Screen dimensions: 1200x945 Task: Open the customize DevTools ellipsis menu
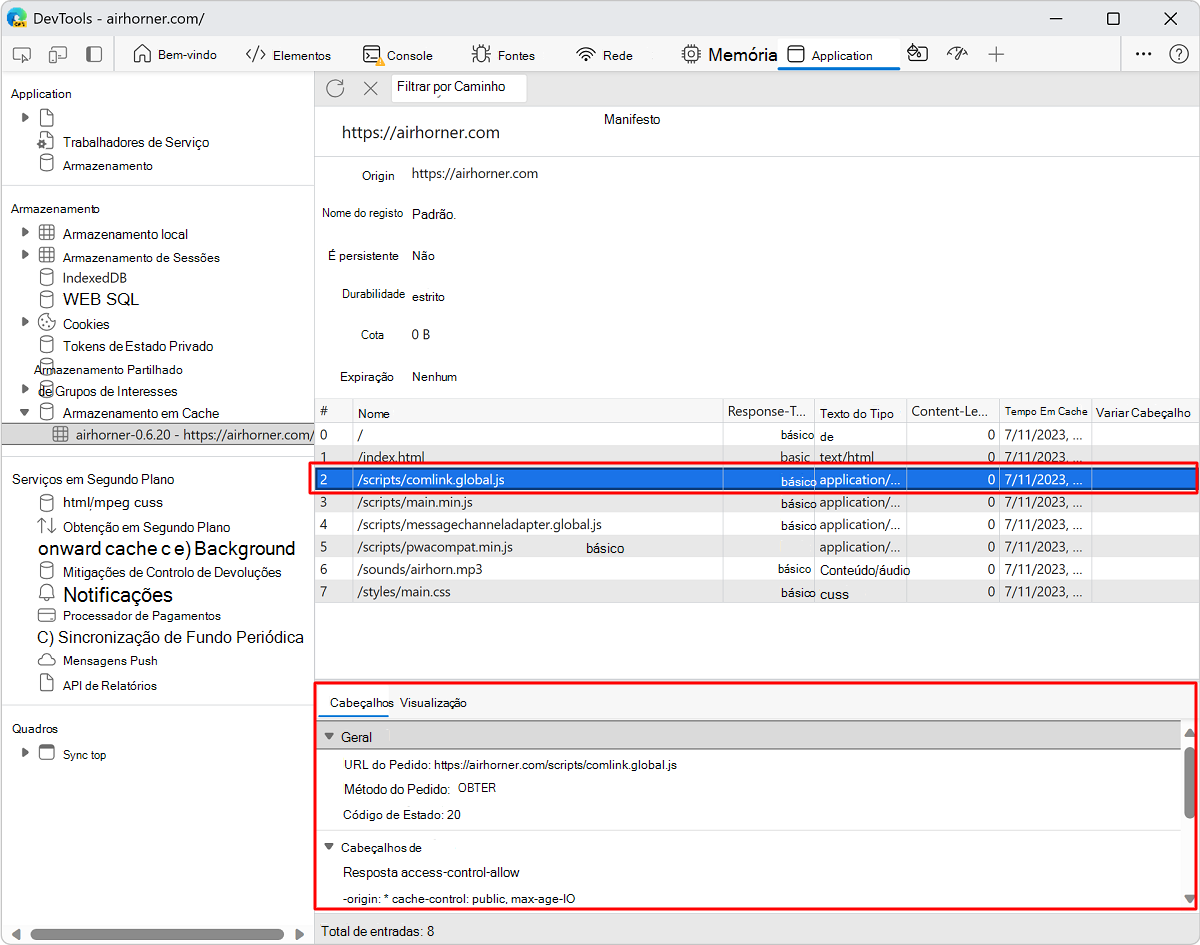pos(1144,55)
